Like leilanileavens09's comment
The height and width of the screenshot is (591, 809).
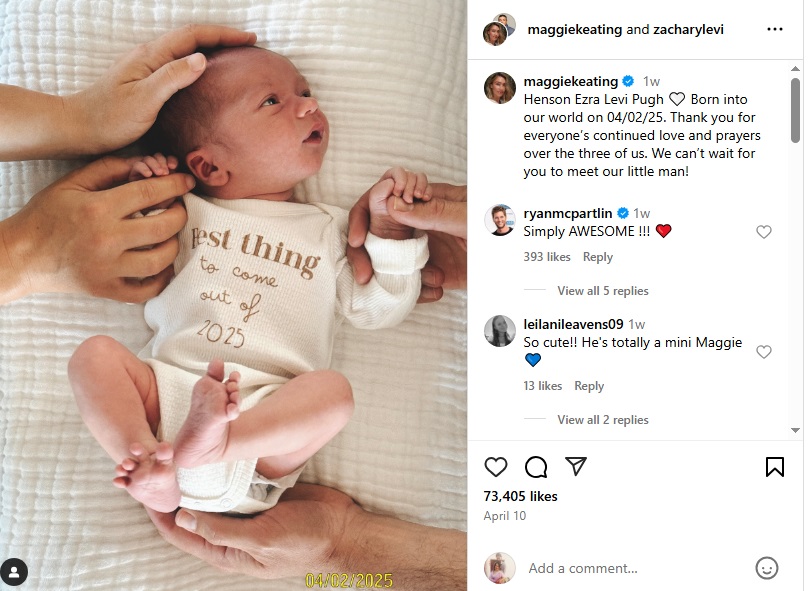(x=764, y=352)
